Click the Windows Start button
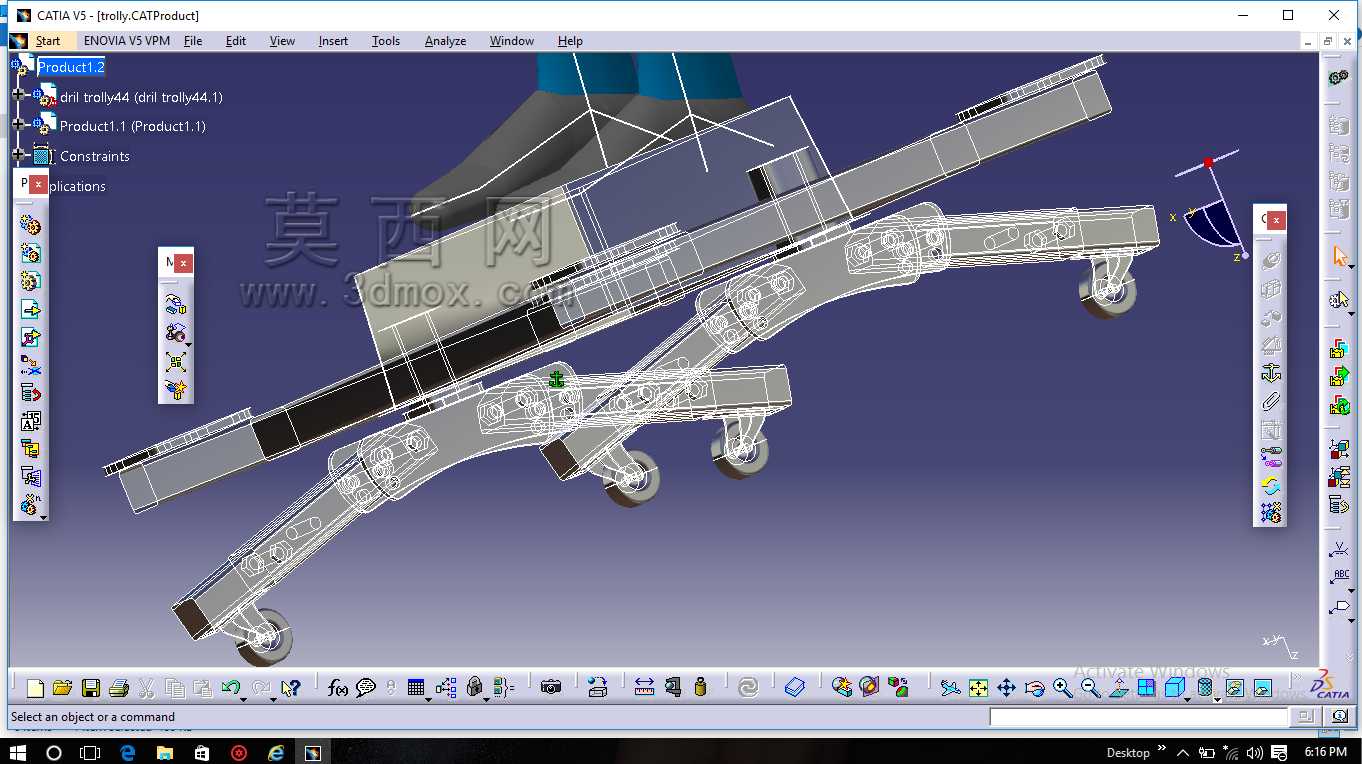This screenshot has height=764, width=1362. (17, 752)
